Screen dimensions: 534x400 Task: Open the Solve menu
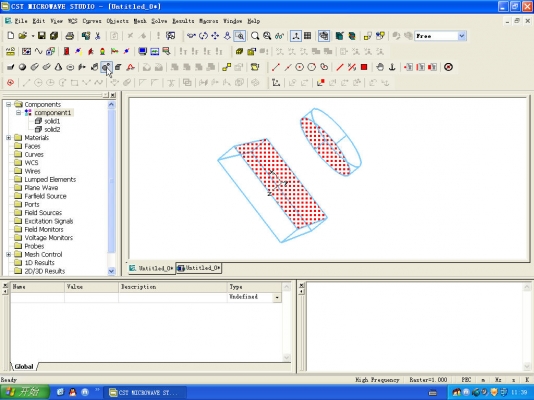coord(159,21)
